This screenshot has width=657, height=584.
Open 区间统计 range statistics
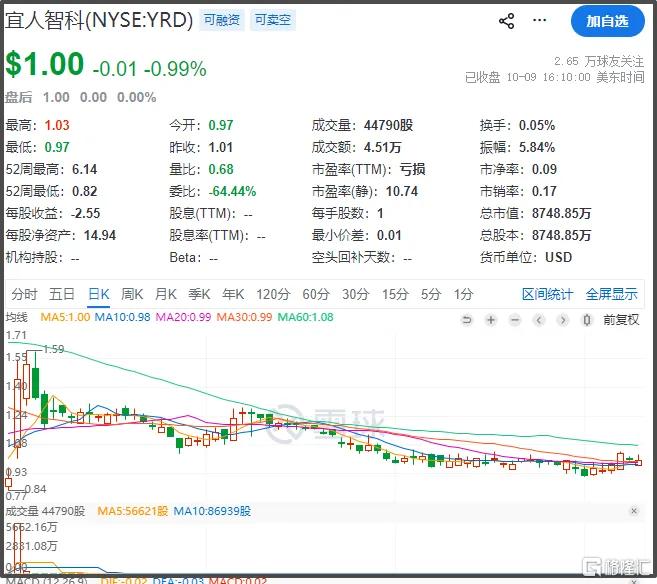point(547,294)
